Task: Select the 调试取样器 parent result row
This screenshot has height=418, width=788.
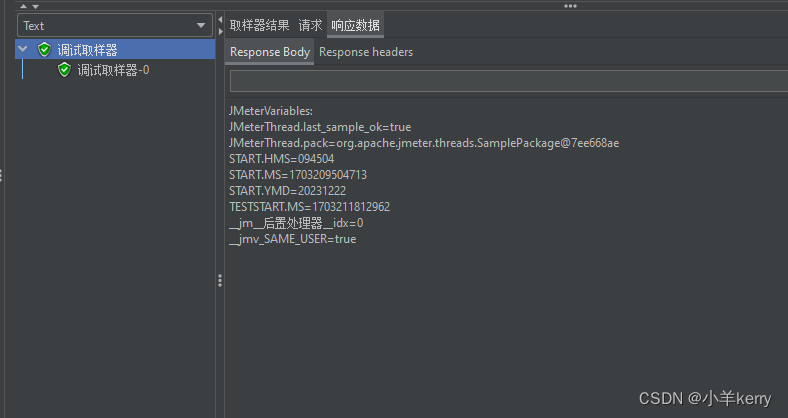Action: pyautogui.click(x=115, y=50)
